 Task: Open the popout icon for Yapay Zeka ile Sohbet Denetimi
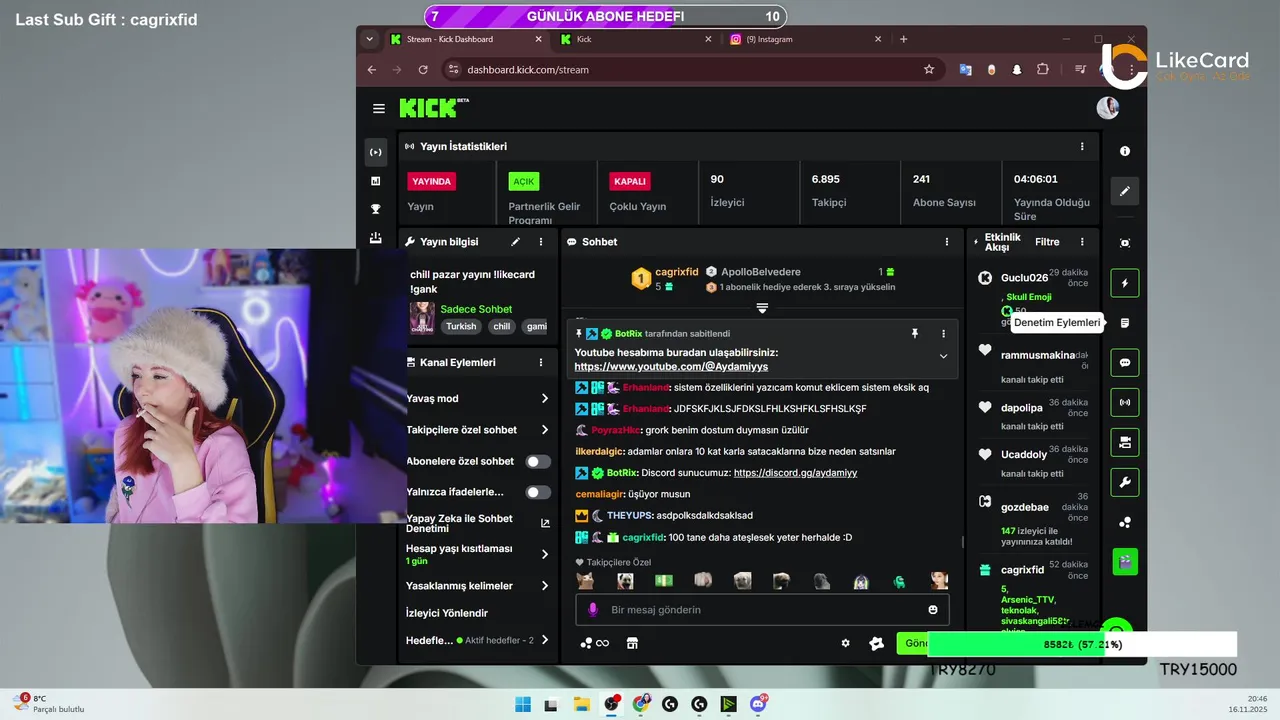[x=545, y=523]
